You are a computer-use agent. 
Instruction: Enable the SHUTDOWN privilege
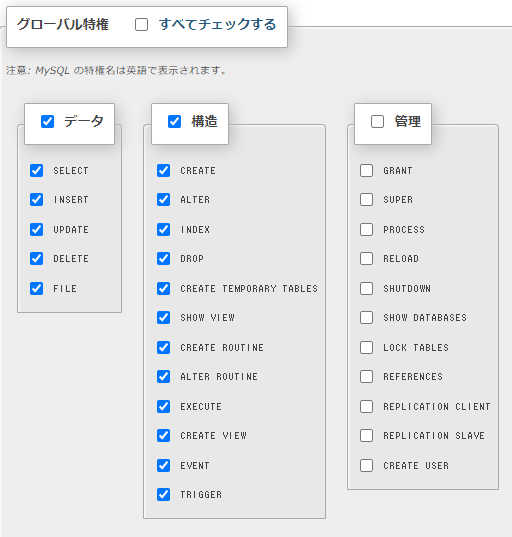366,288
